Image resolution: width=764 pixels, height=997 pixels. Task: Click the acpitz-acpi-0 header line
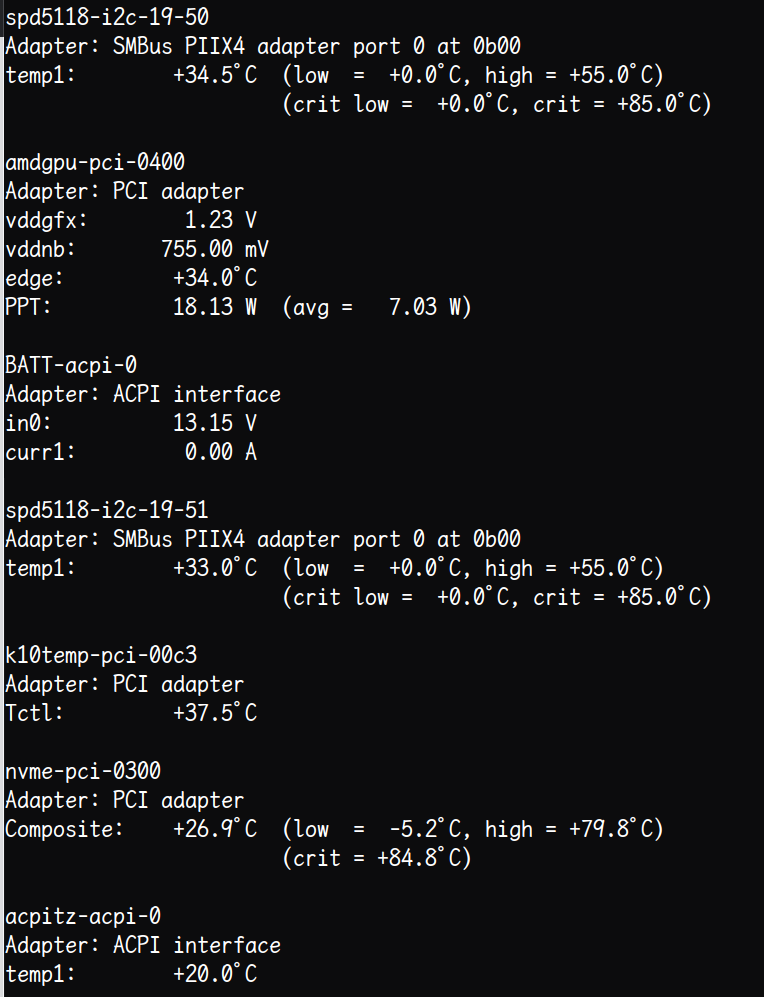(83, 916)
